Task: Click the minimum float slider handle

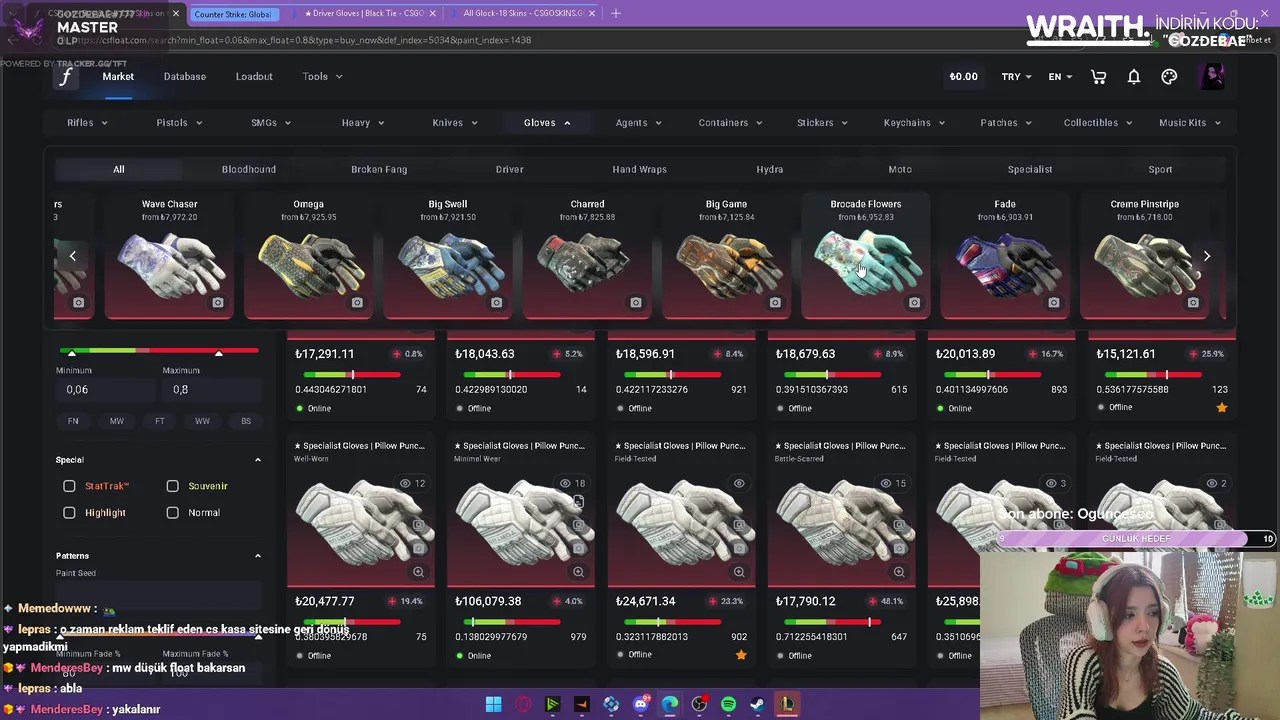Action: click(x=70, y=353)
